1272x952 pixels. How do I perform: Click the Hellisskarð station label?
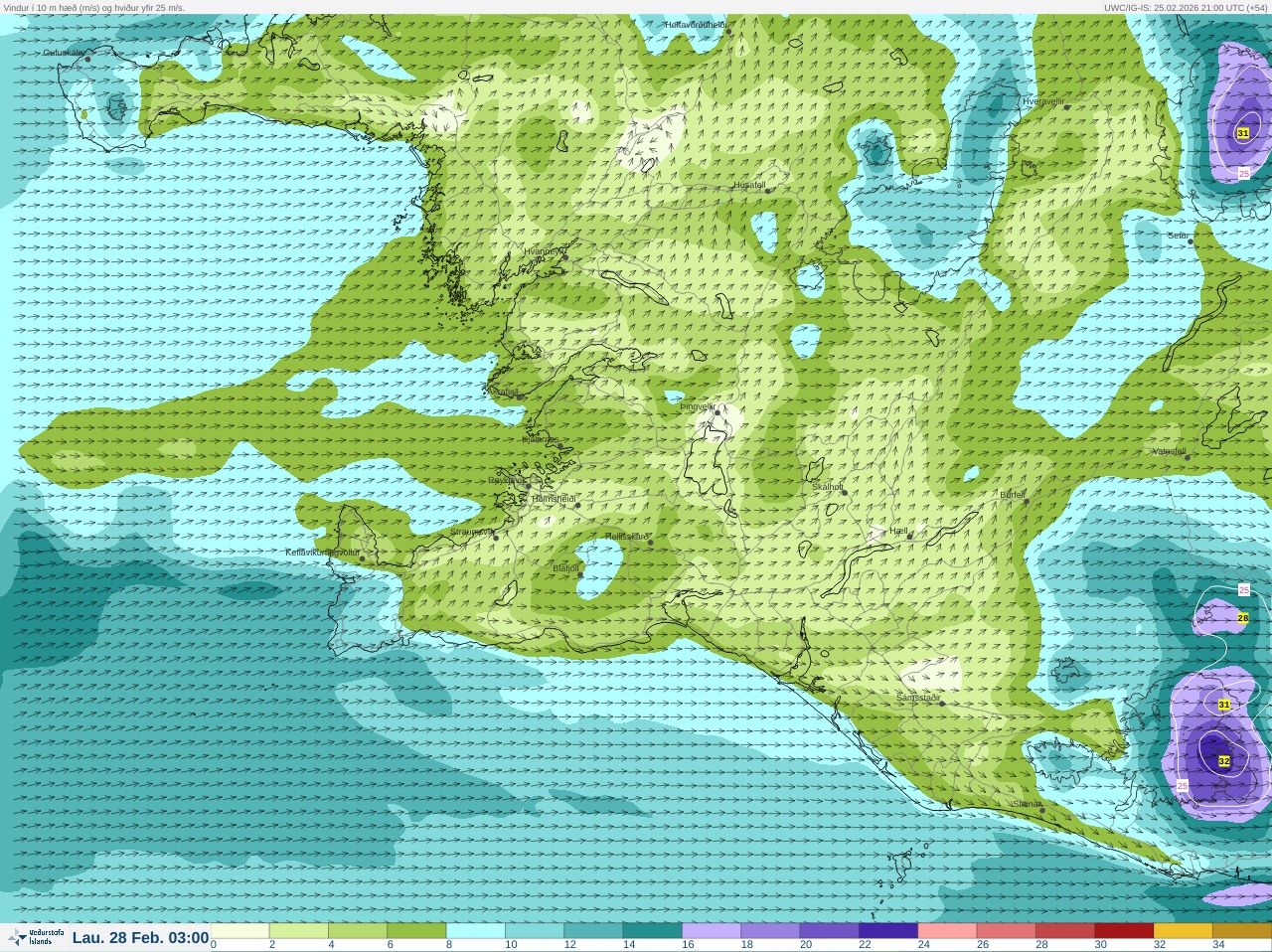coord(626,537)
